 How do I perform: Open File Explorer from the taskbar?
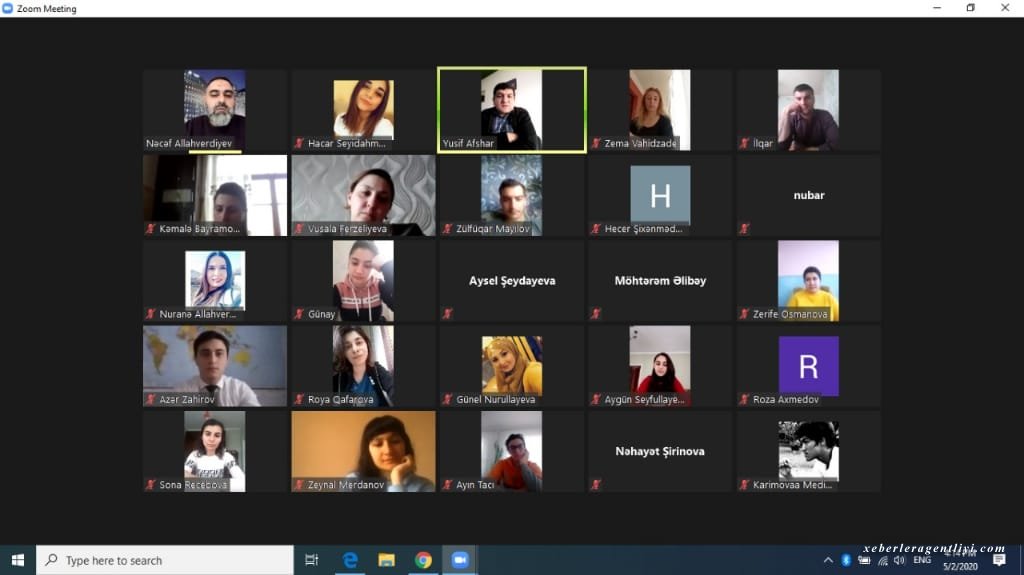[x=386, y=560]
